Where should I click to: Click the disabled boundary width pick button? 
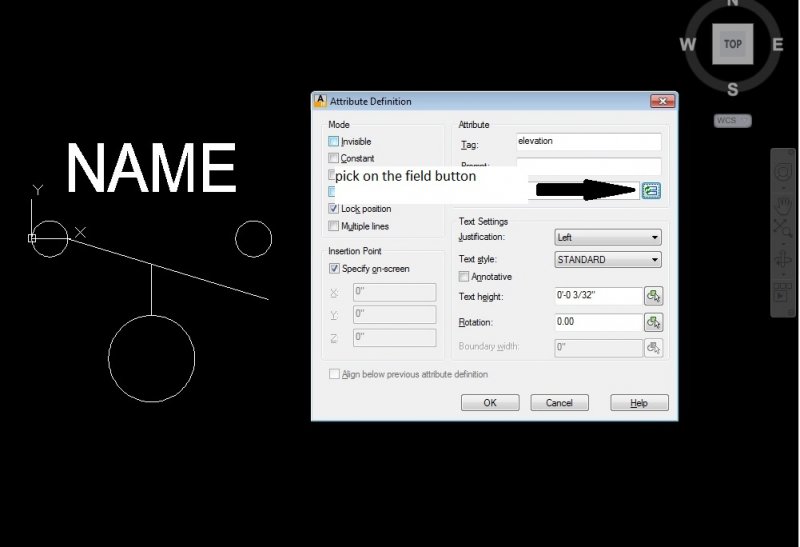pos(654,348)
